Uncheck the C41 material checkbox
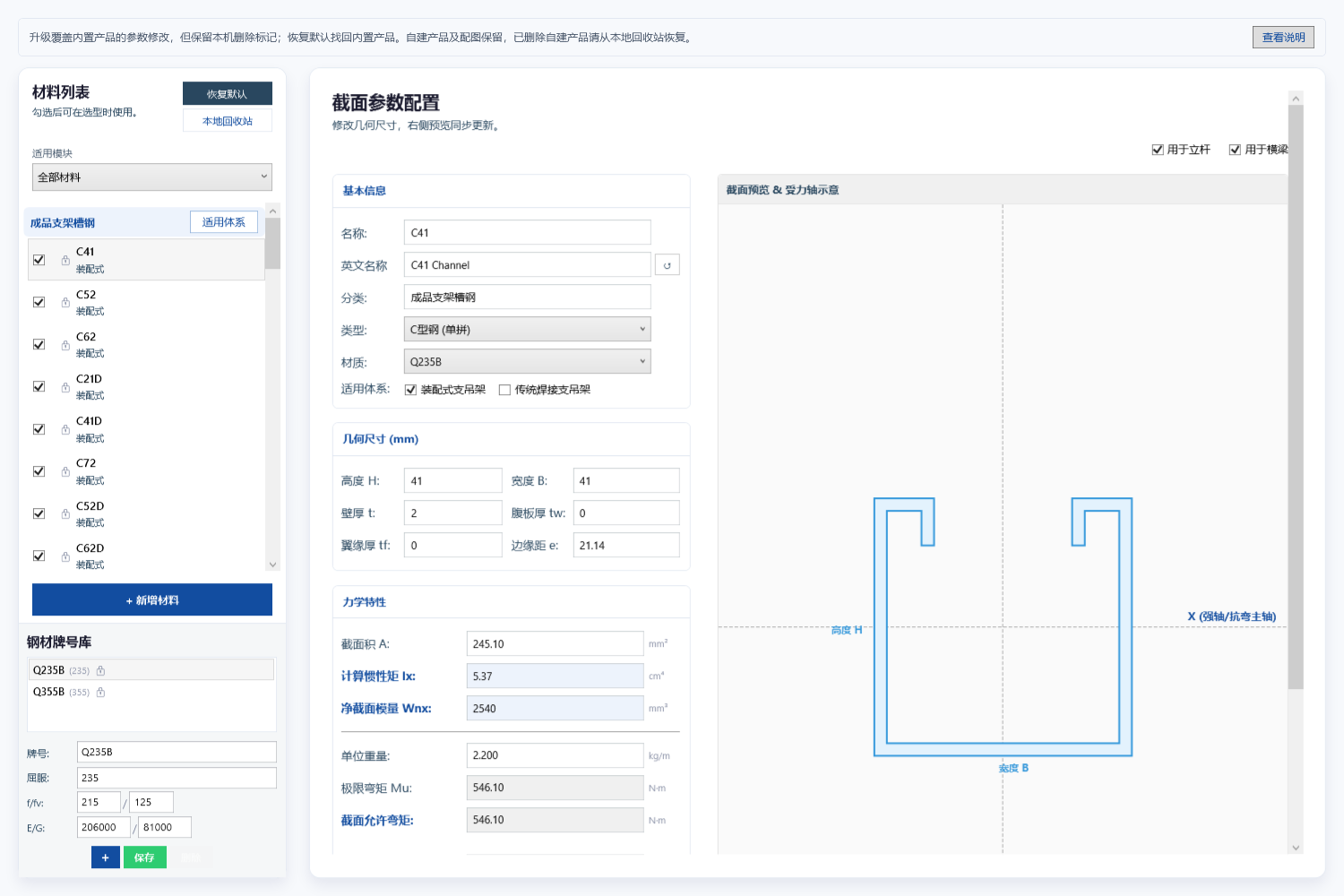 [x=39, y=260]
